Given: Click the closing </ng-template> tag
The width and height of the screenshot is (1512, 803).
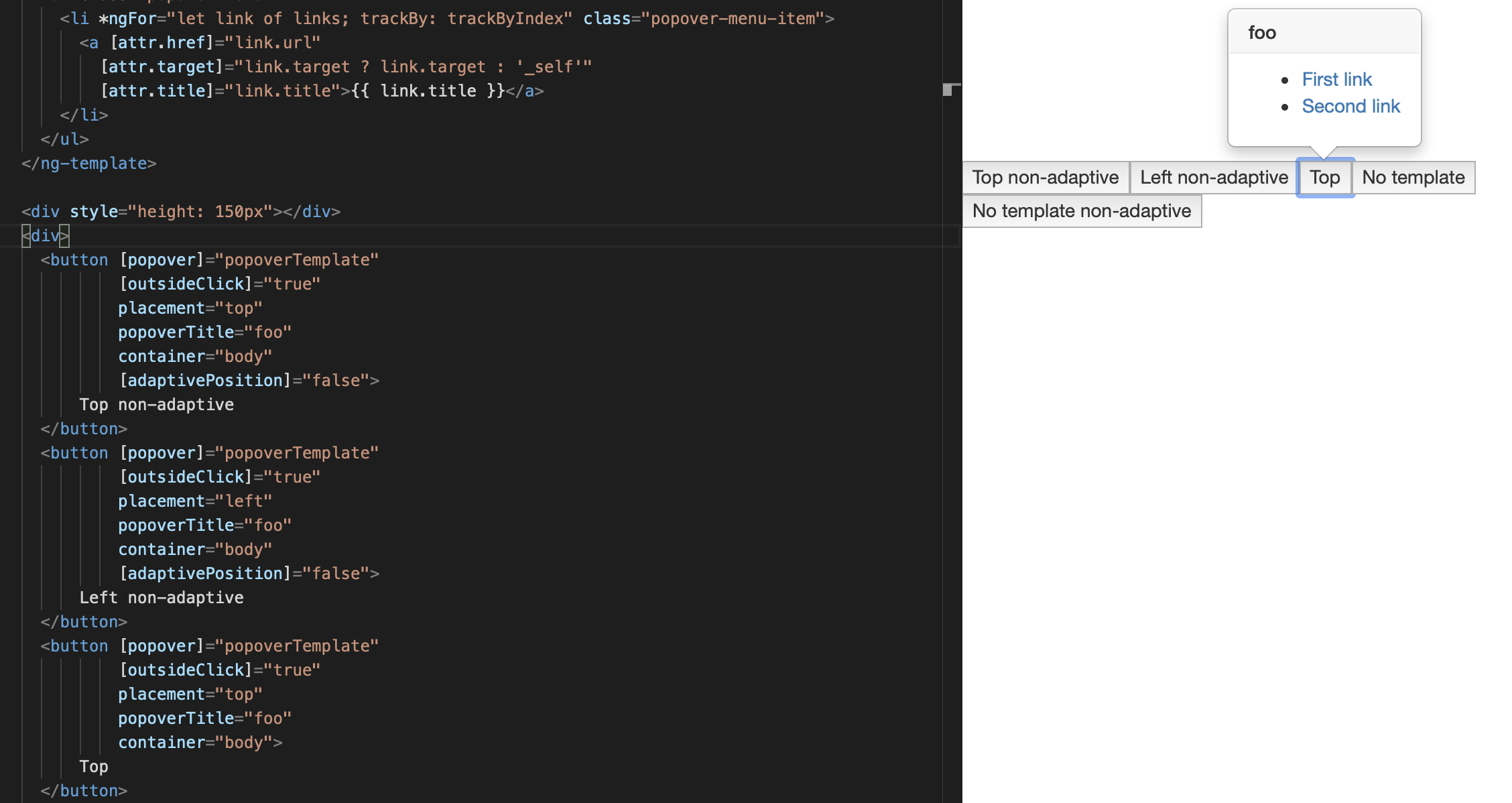Looking at the screenshot, I should (x=88, y=163).
